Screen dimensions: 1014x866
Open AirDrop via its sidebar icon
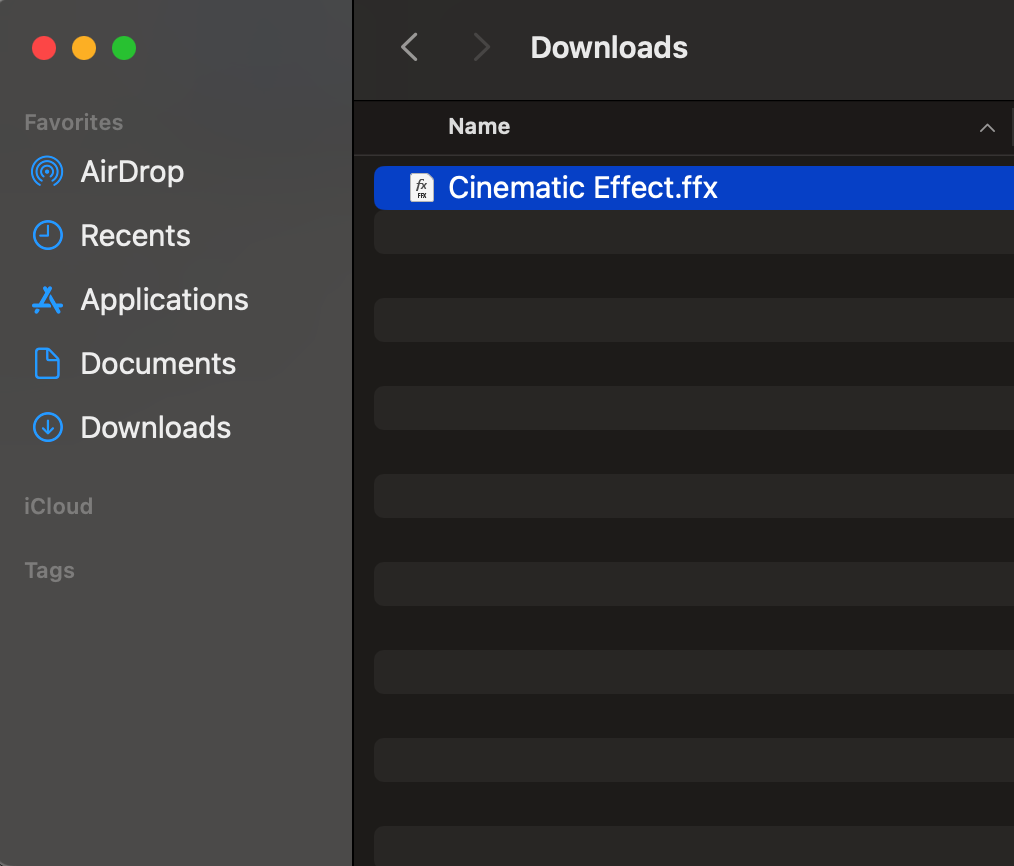pyautogui.click(x=47, y=172)
